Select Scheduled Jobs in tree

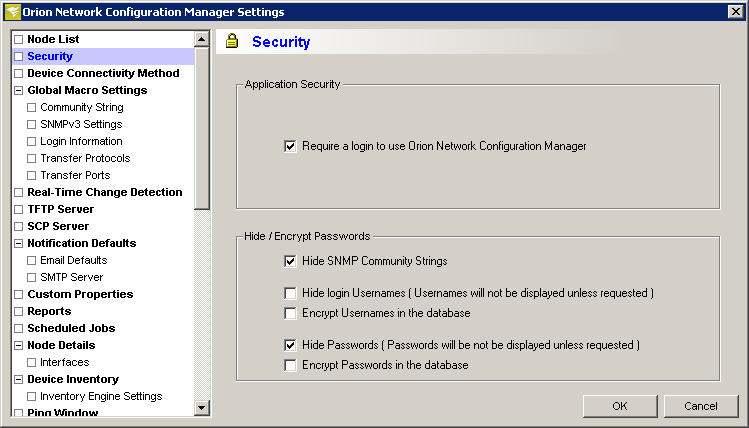tap(71, 328)
